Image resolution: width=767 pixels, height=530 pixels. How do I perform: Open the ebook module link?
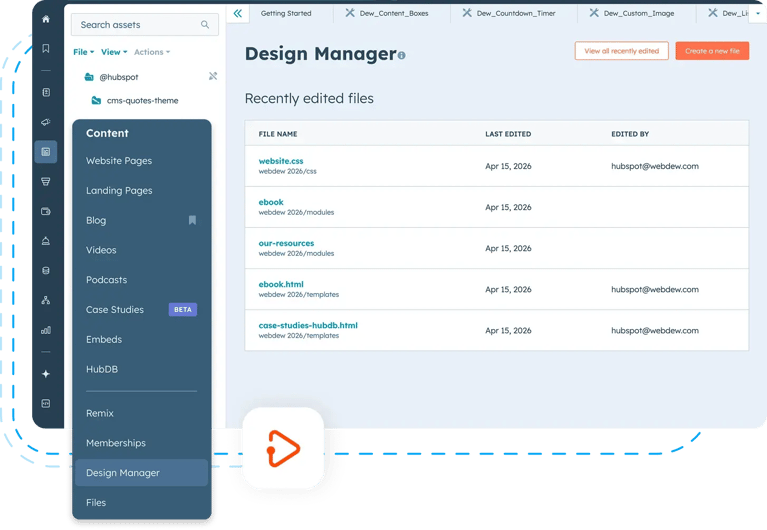tap(271, 202)
